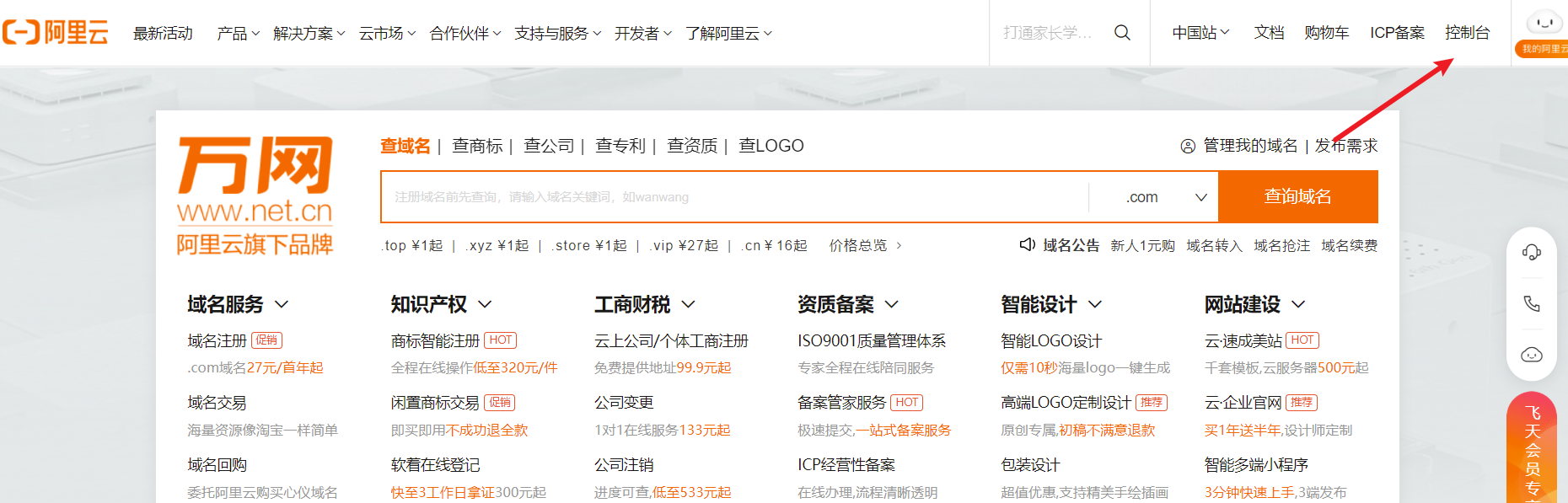Switch to the 查公司 tab
1568x503 pixels.
tap(549, 146)
